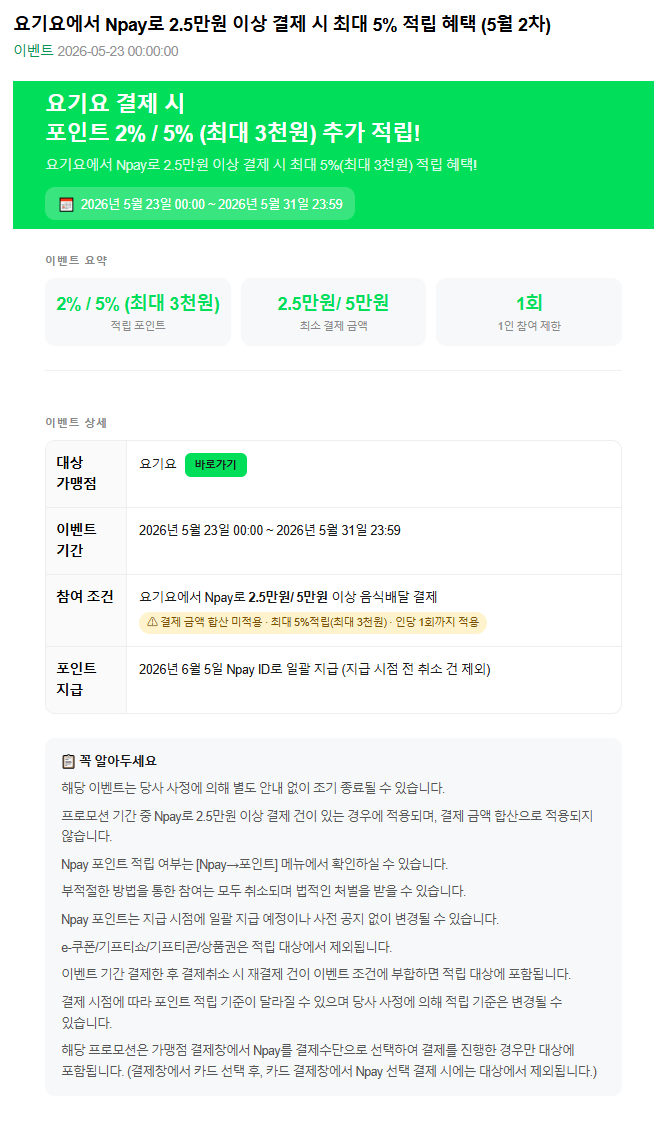The width and height of the screenshot is (669, 1138).
Task: Select the 1회 participation limit card
Action: 529,312
